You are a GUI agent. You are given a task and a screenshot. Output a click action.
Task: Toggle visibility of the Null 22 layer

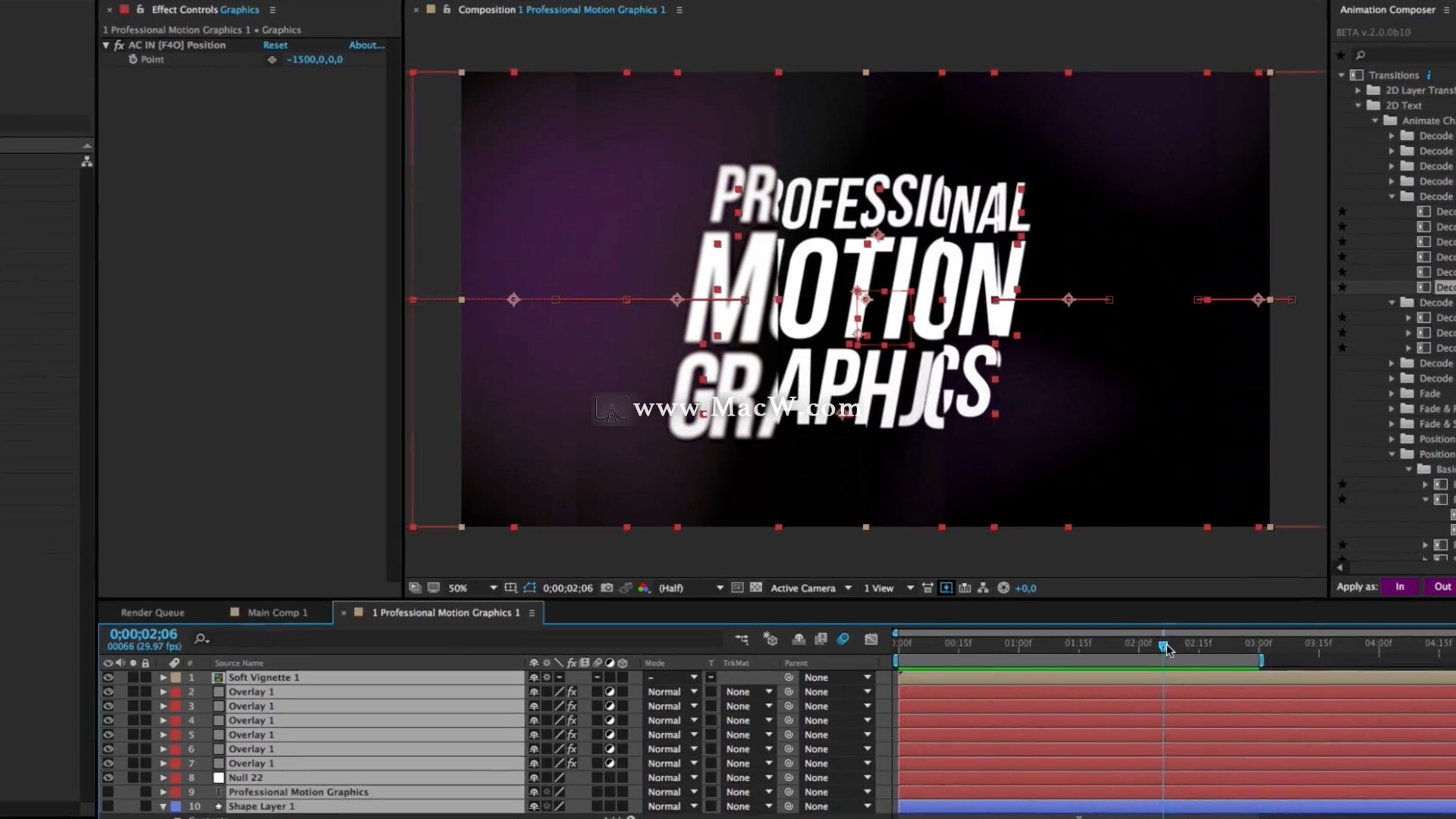[108, 777]
